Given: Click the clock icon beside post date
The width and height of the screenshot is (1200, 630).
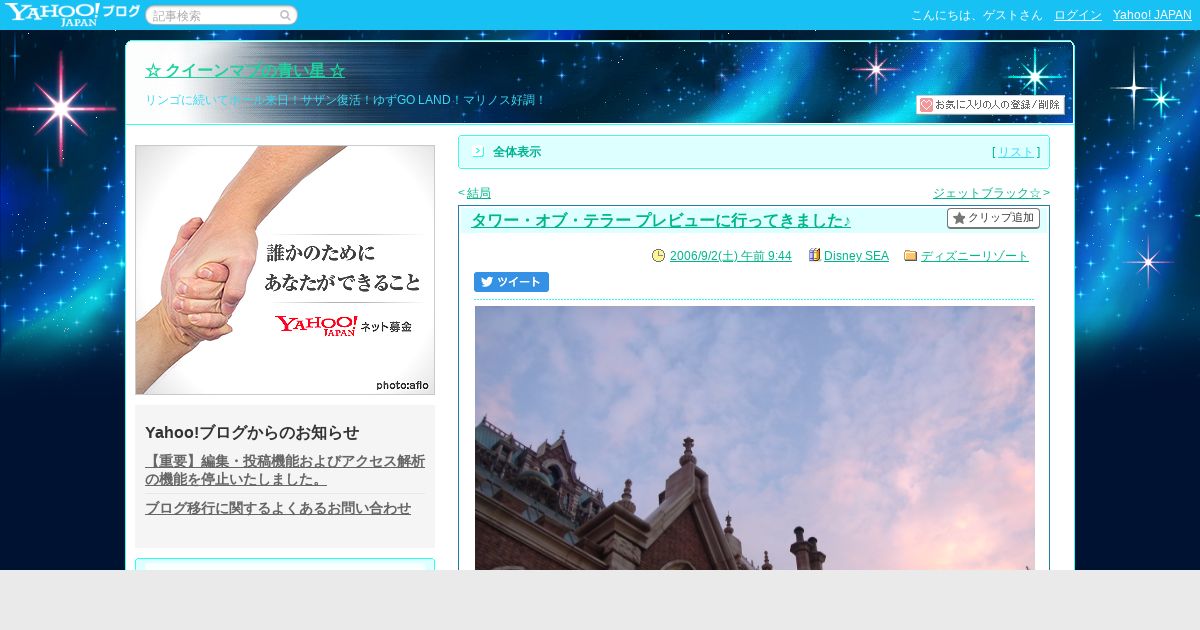Looking at the screenshot, I should (x=658, y=256).
